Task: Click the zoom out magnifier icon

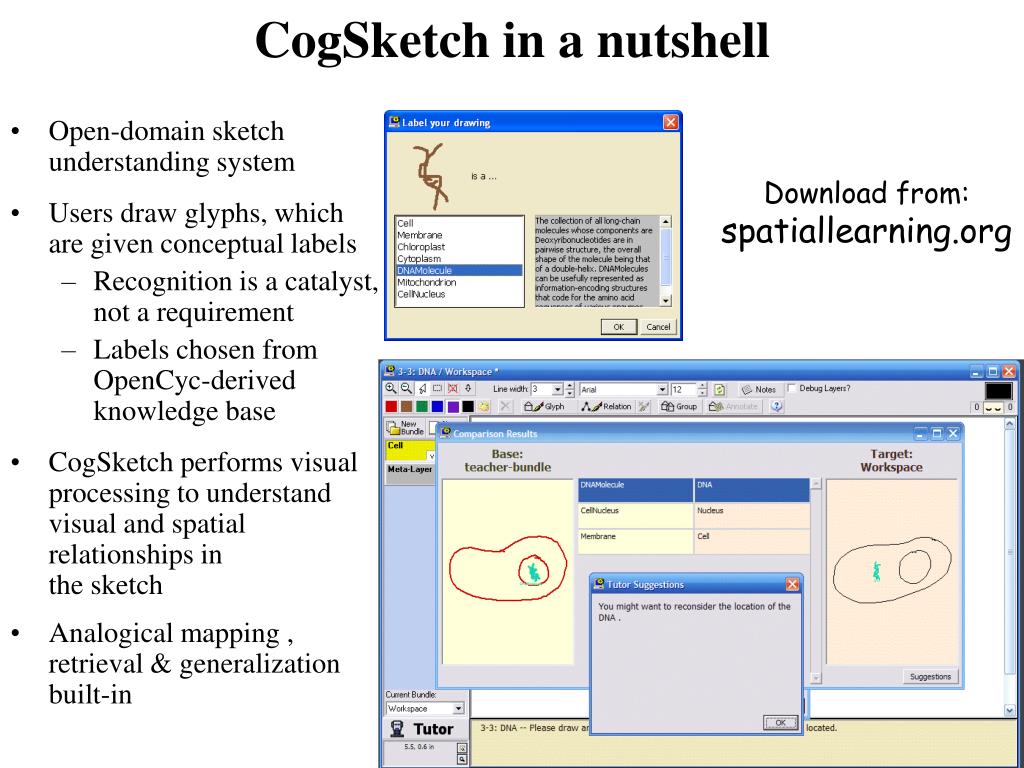Action: pos(406,389)
